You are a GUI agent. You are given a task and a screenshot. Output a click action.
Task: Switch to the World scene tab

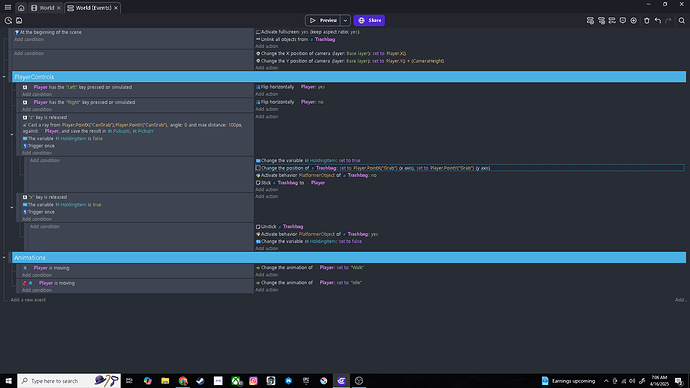click(x=45, y=8)
